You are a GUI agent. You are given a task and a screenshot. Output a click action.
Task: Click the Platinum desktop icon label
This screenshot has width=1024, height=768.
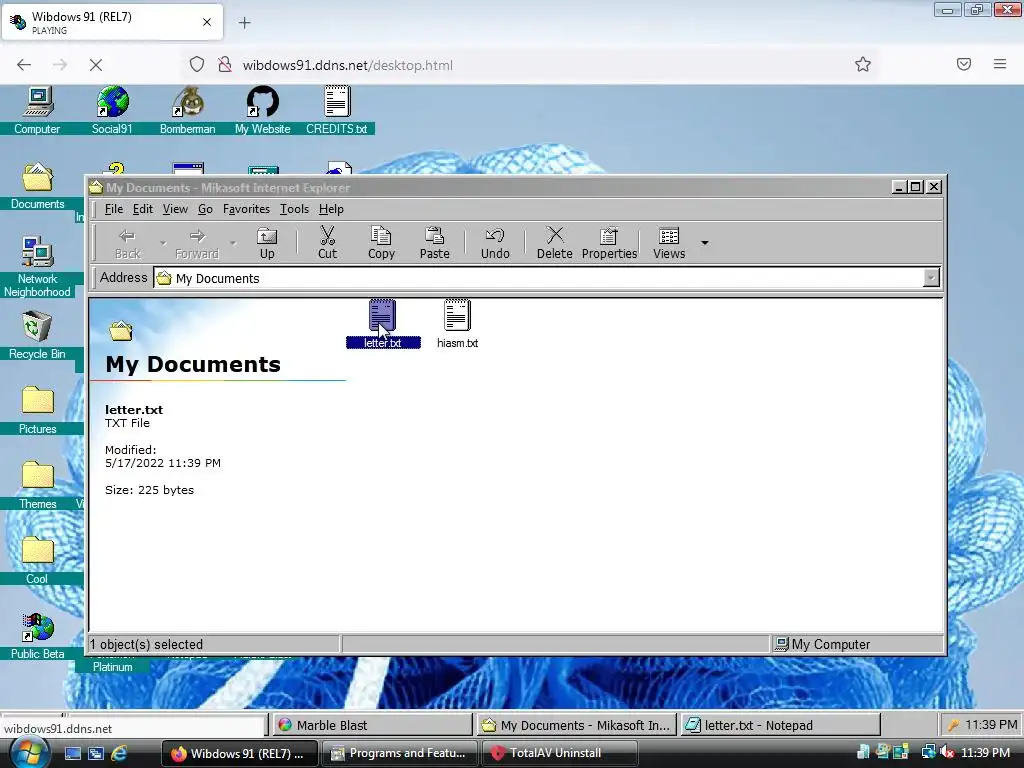[112, 667]
